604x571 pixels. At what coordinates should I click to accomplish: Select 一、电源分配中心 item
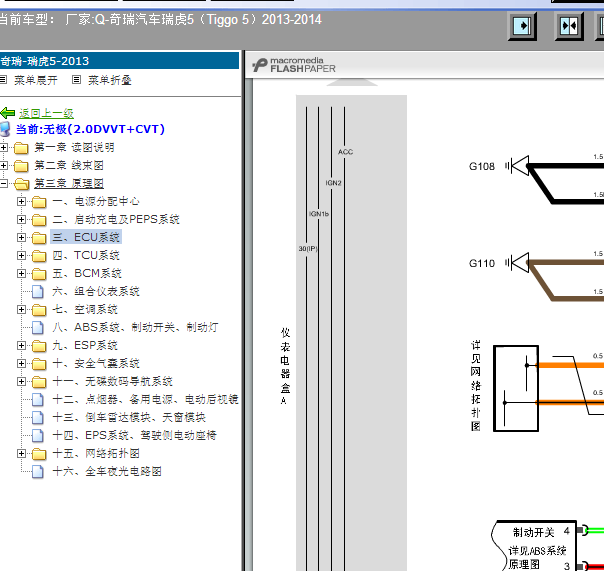96,201
